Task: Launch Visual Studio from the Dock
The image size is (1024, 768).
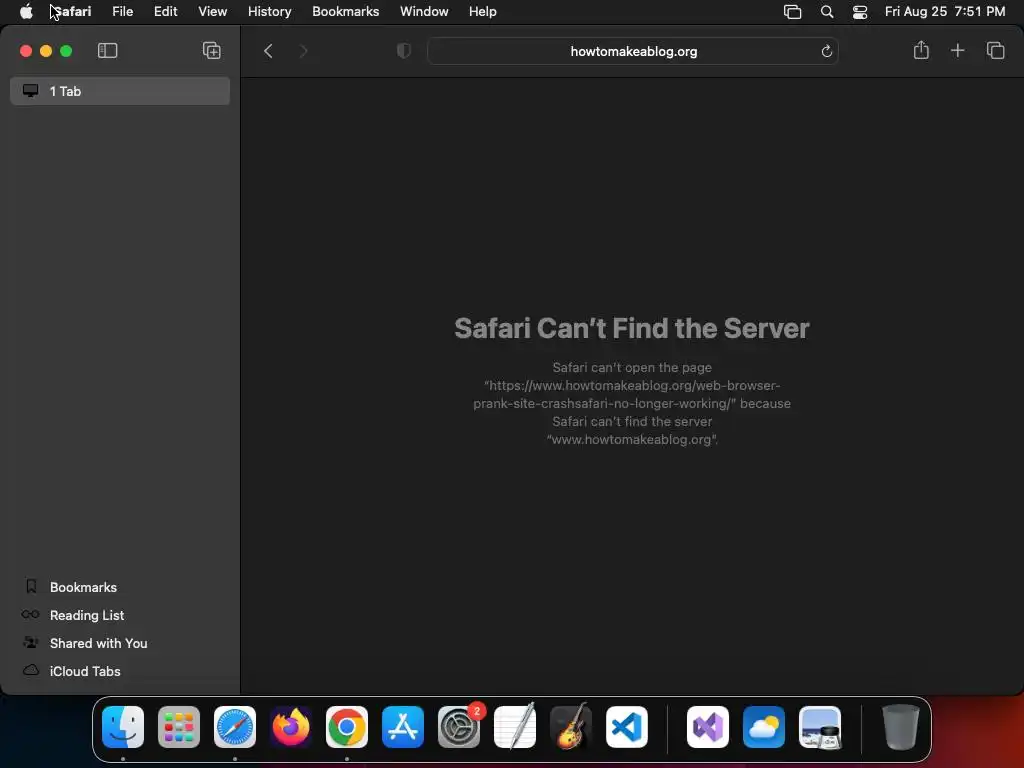Action: click(708, 726)
